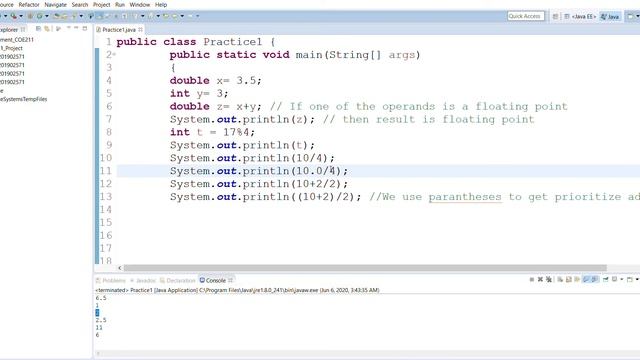Click the Terminate button in Console toolbar

click(532, 280)
